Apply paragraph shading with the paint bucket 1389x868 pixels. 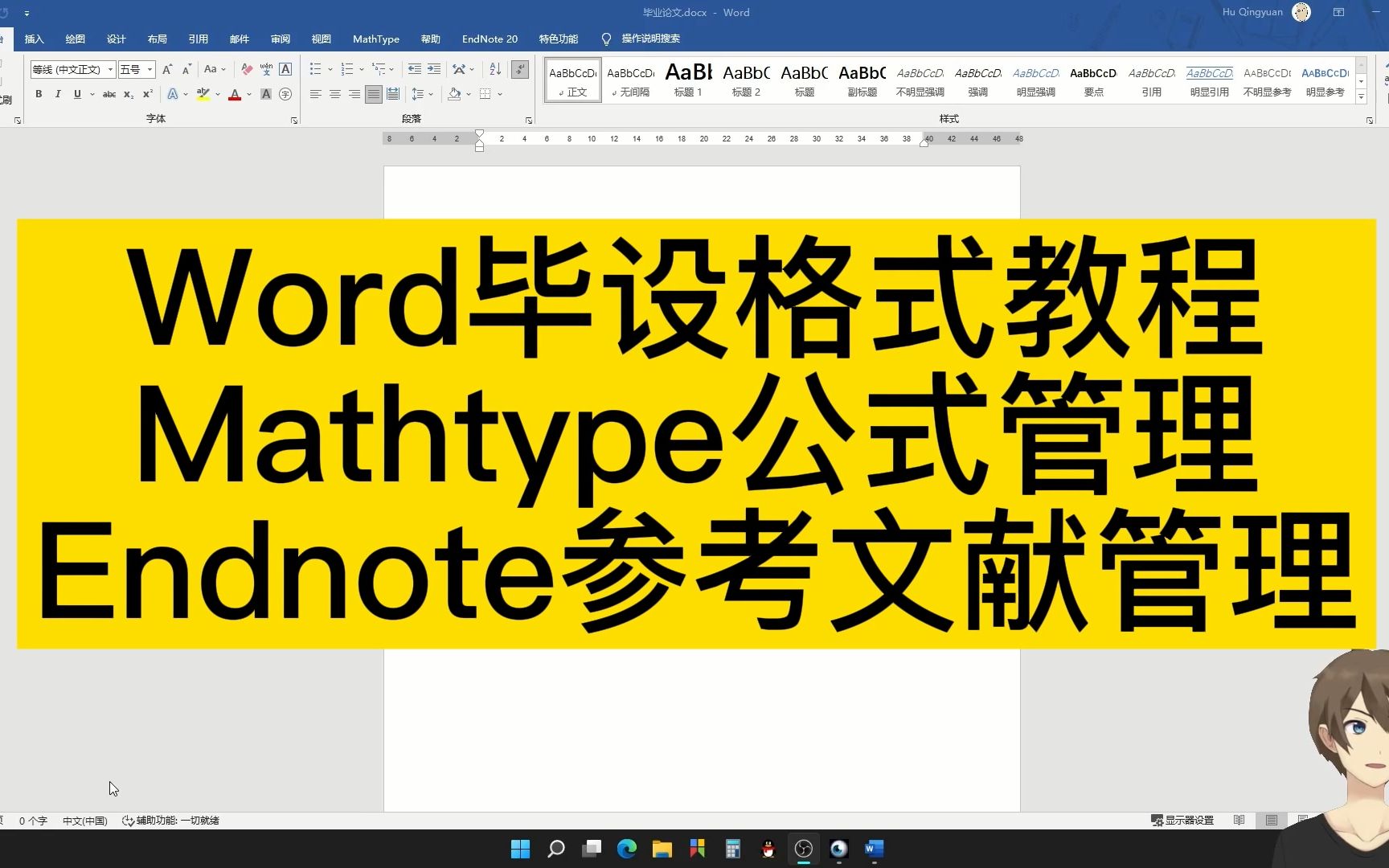point(454,94)
